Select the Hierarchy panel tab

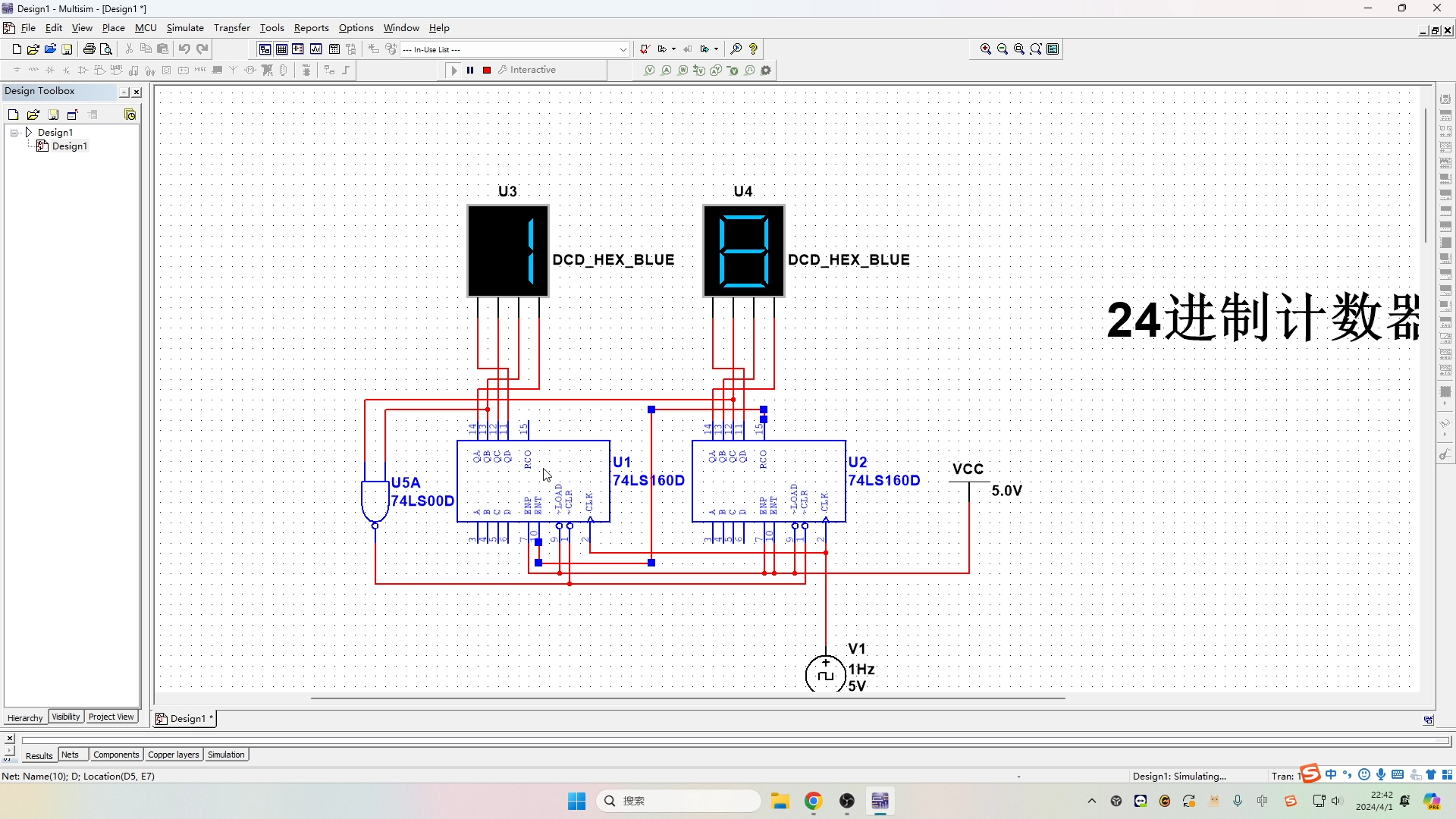coord(24,717)
